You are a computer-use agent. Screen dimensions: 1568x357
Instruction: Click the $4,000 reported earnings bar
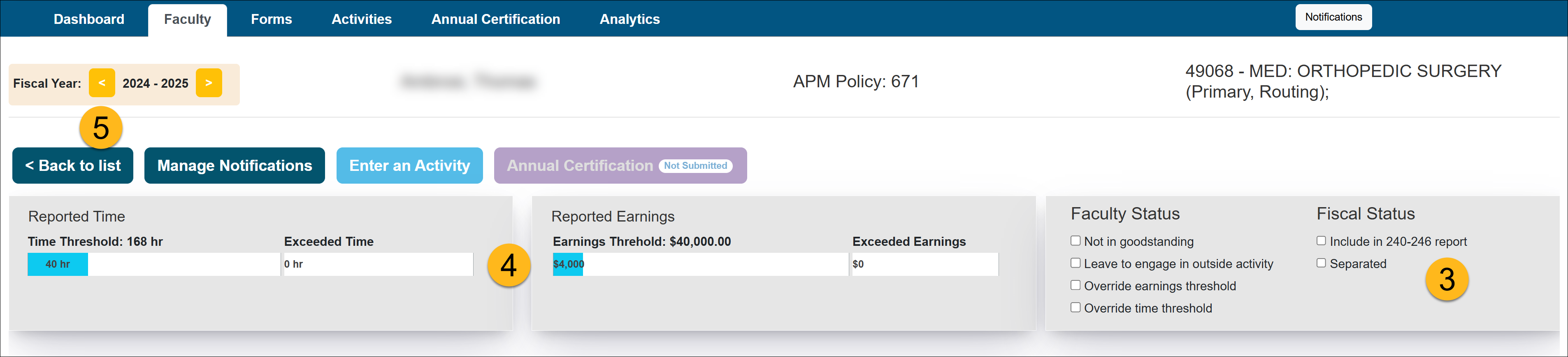tap(568, 264)
